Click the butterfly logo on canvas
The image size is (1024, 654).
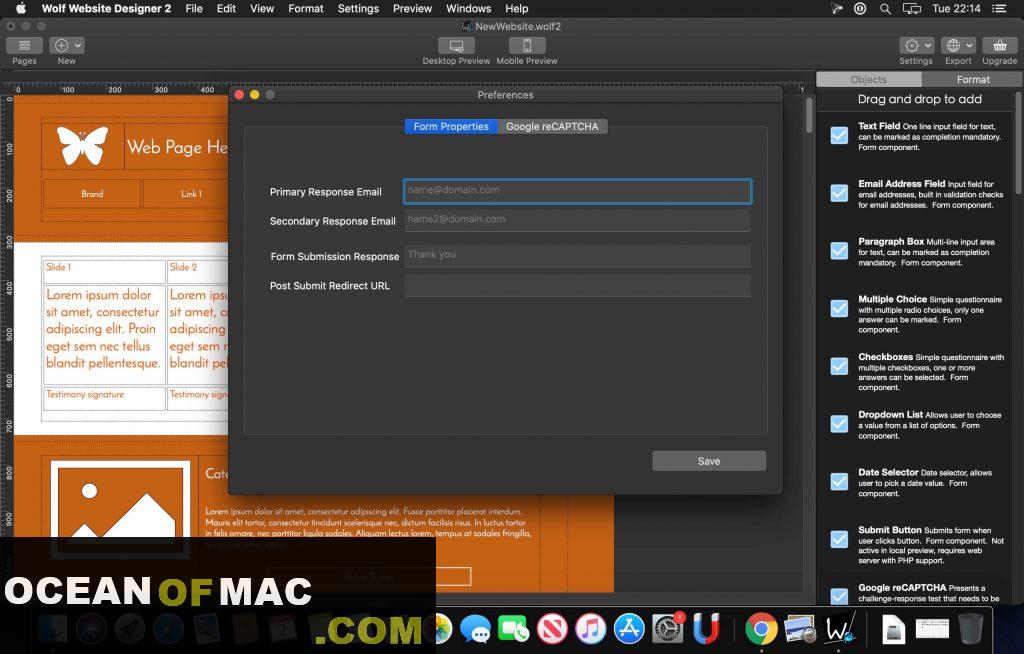click(x=82, y=145)
